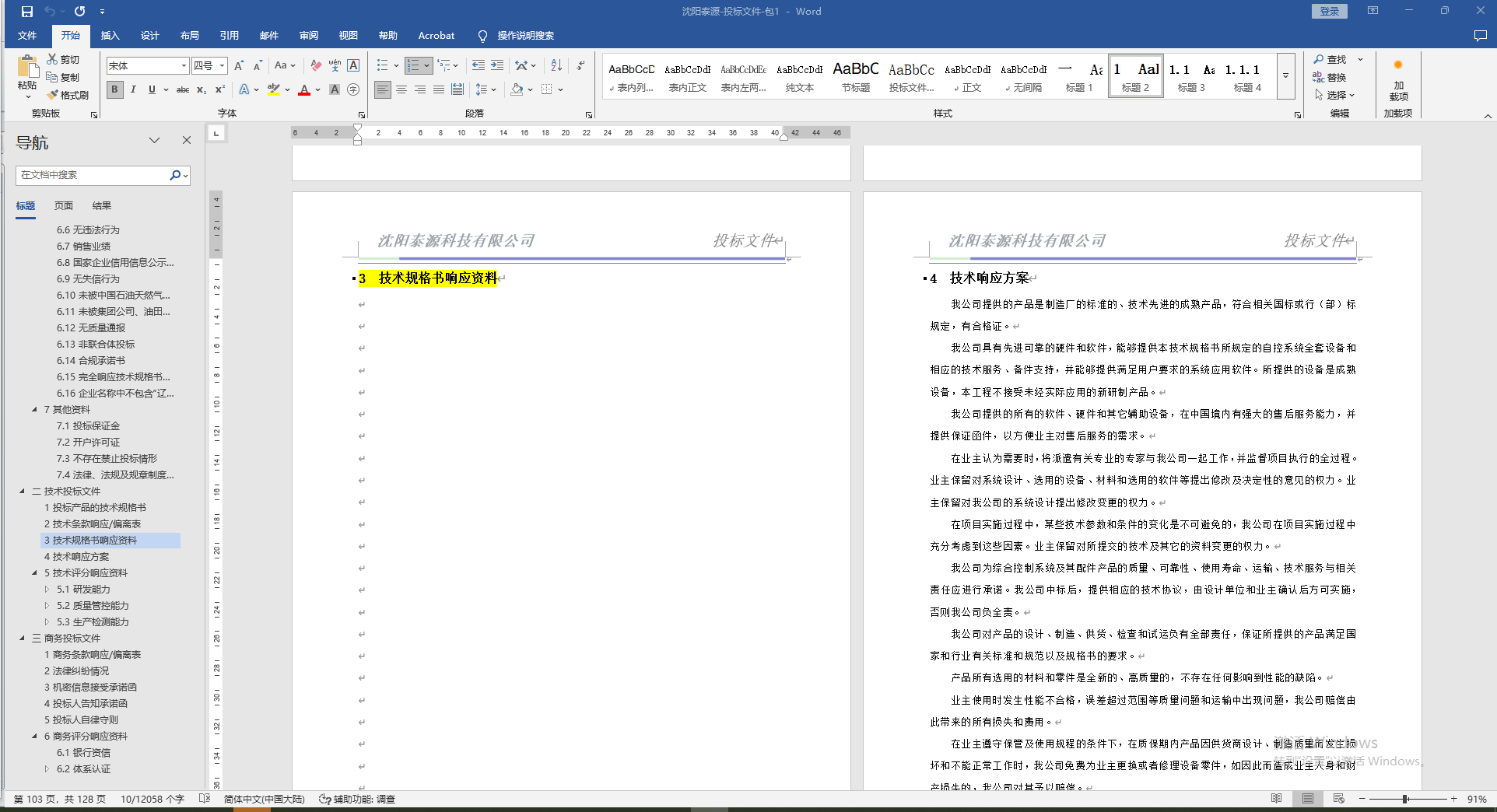Click the document search field in navigation
The width and height of the screenshot is (1497, 812).
click(x=92, y=175)
